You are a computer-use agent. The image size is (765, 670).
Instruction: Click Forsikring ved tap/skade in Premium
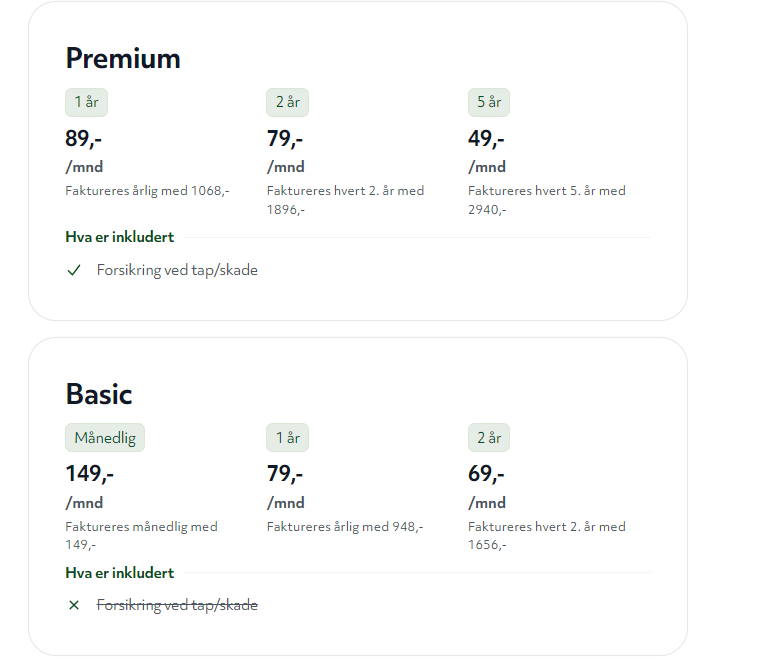tap(177, 270)
